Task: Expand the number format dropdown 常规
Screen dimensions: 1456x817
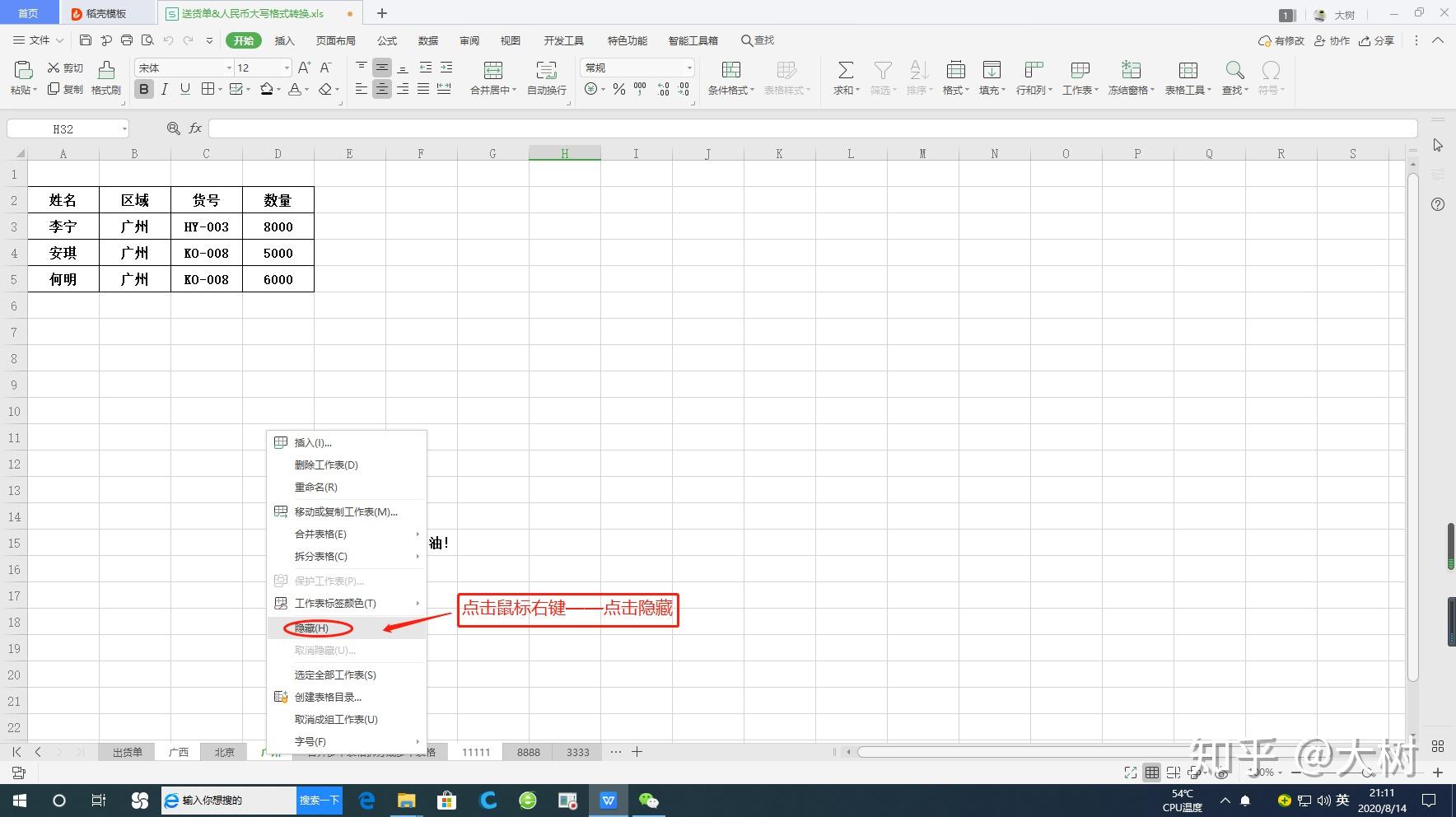Action: coord(689,68)
